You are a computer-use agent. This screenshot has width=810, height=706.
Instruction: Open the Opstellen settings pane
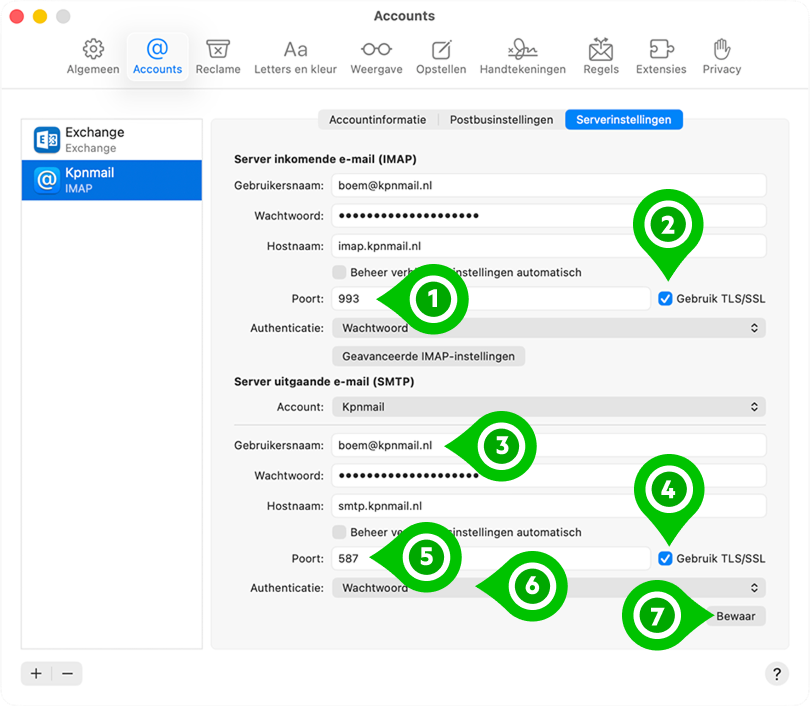coord(441,55)
